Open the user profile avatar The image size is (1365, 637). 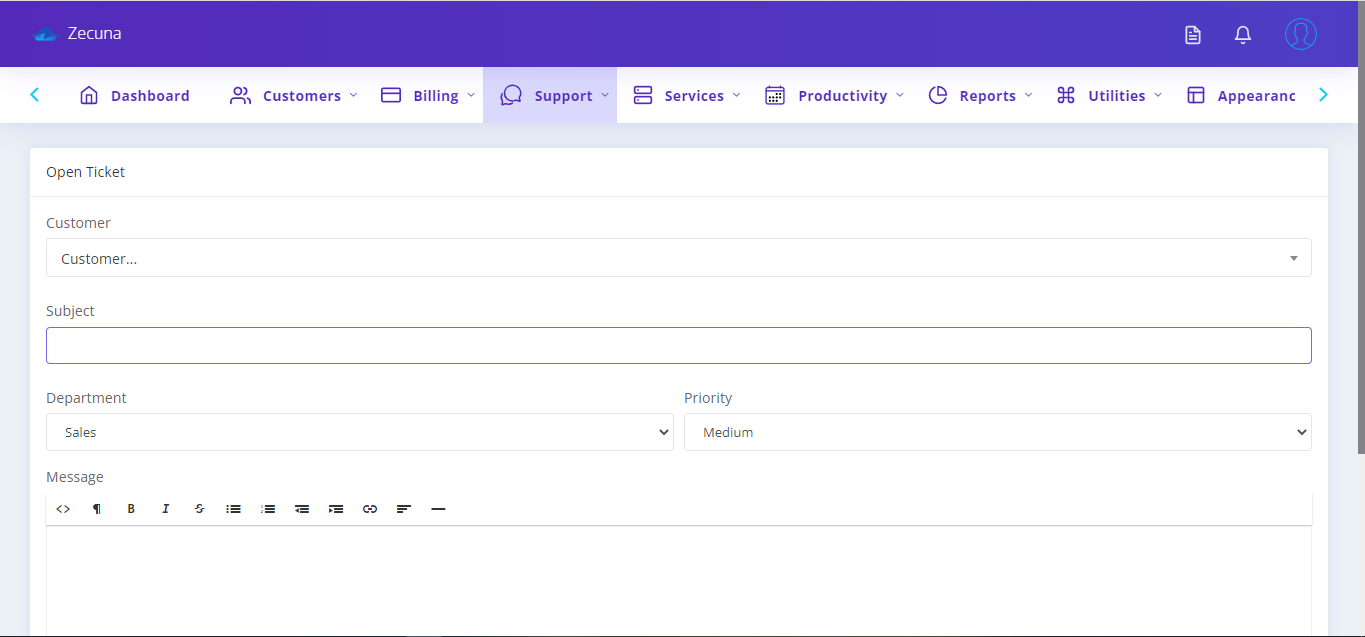(x=1300, y=33)
